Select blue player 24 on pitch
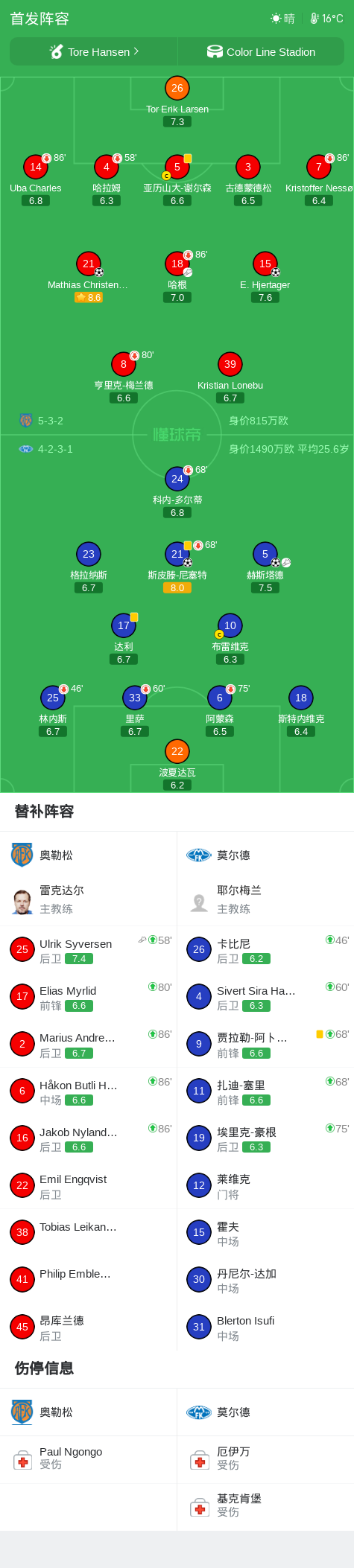 tap(177, 479)
